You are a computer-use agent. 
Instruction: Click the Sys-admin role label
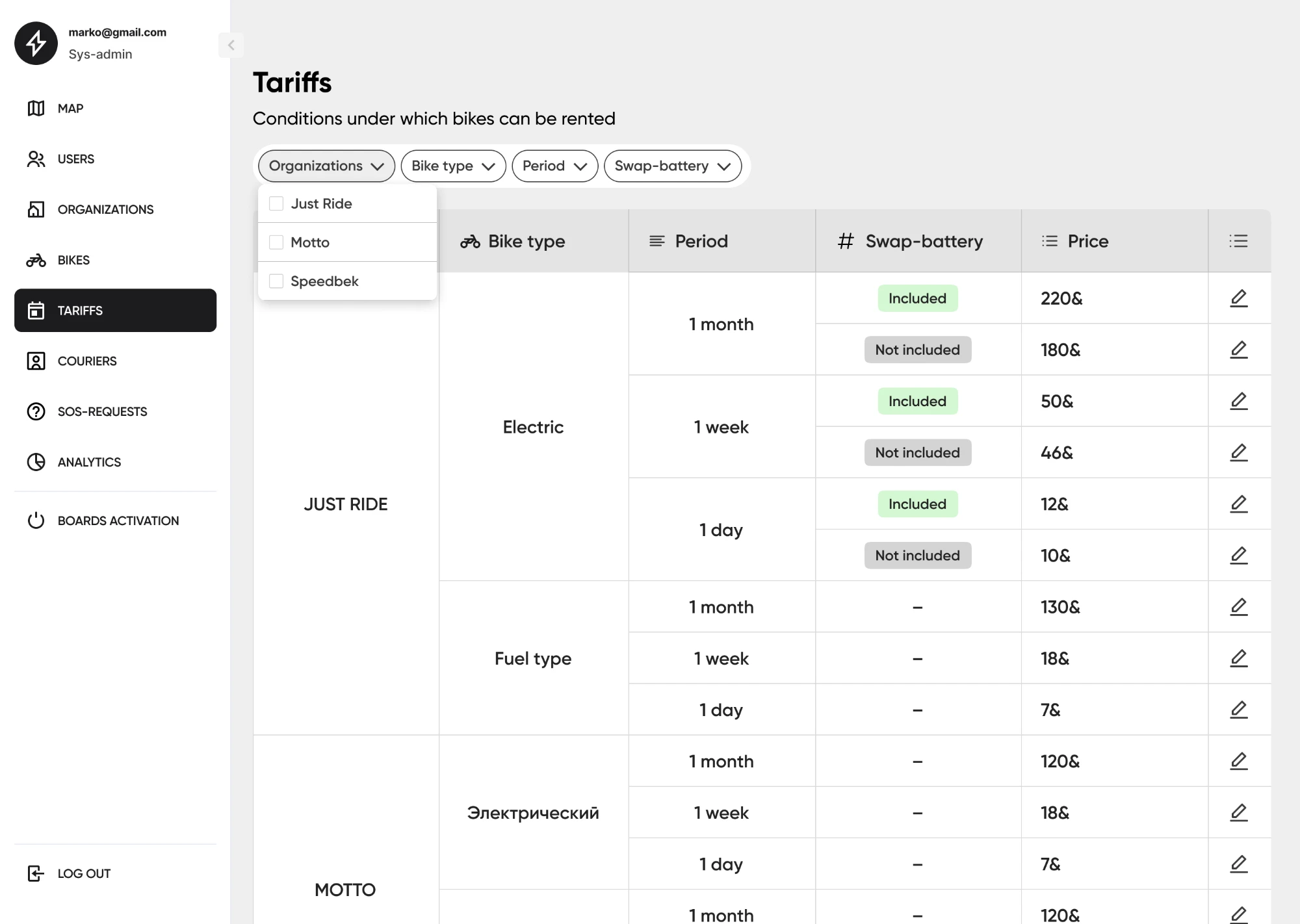pyautogui.click(x=100, y=55)
